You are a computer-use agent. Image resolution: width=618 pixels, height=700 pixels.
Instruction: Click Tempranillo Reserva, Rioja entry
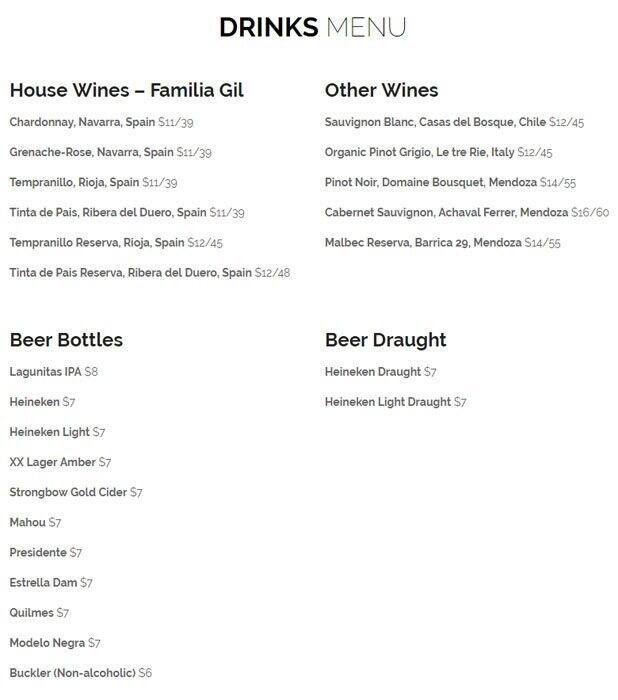pyautogui.click(x=116, y=243)
